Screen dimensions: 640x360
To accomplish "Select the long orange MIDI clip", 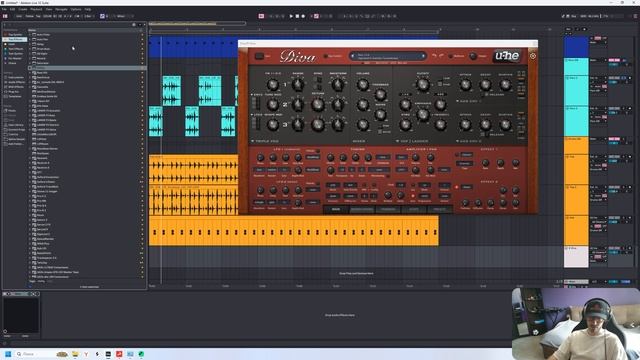I will click(294, 231).
